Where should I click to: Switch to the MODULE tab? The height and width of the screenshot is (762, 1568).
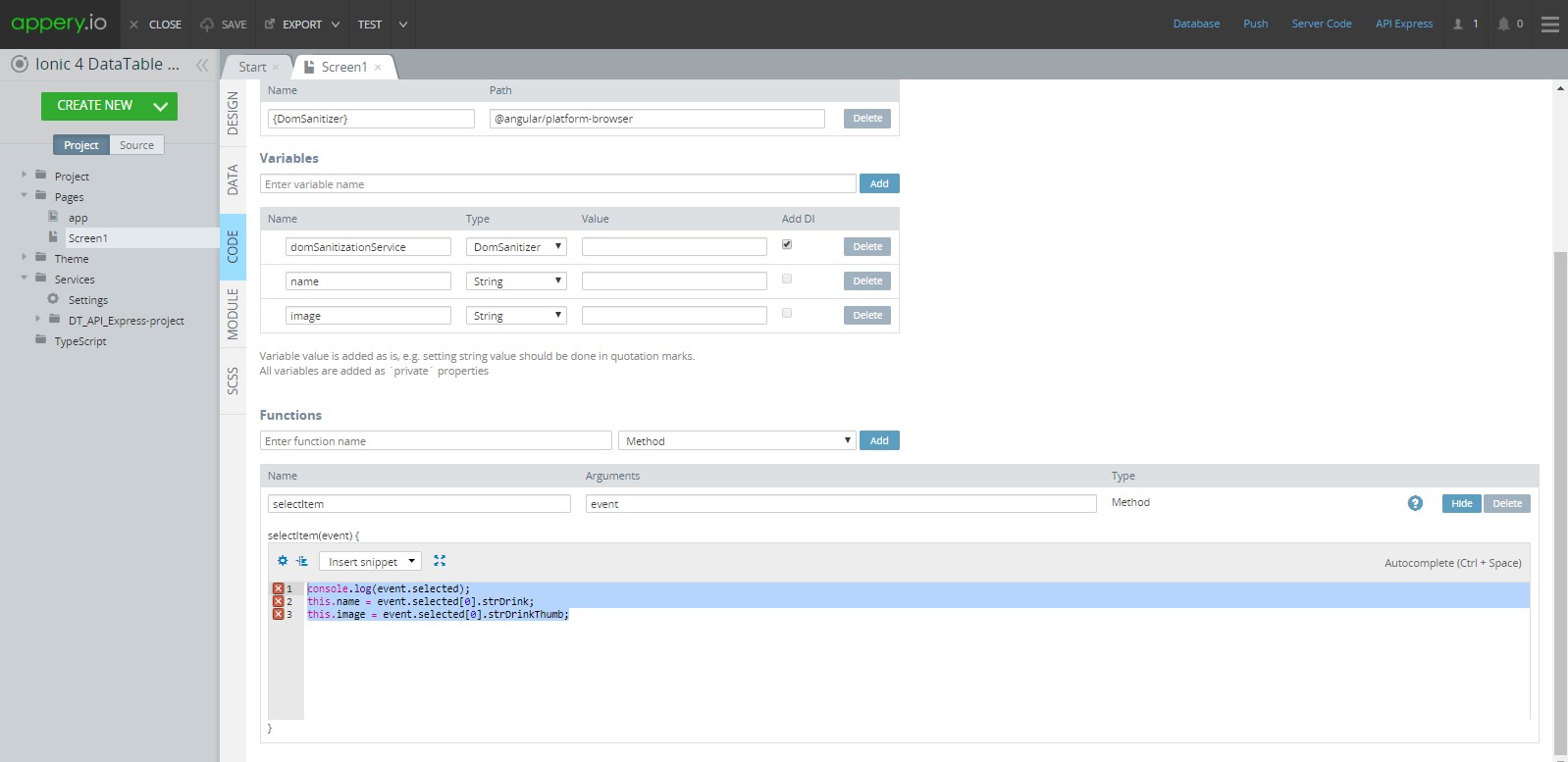233,314
